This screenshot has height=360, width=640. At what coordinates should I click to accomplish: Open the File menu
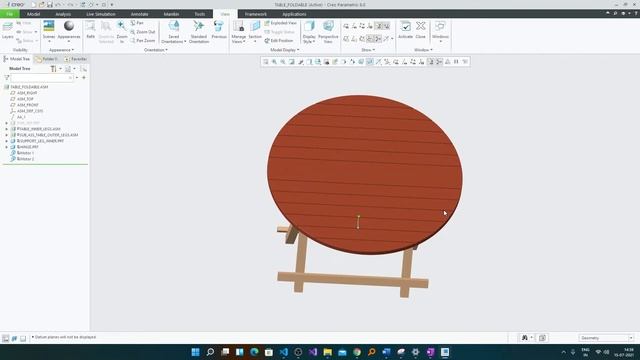9,14
